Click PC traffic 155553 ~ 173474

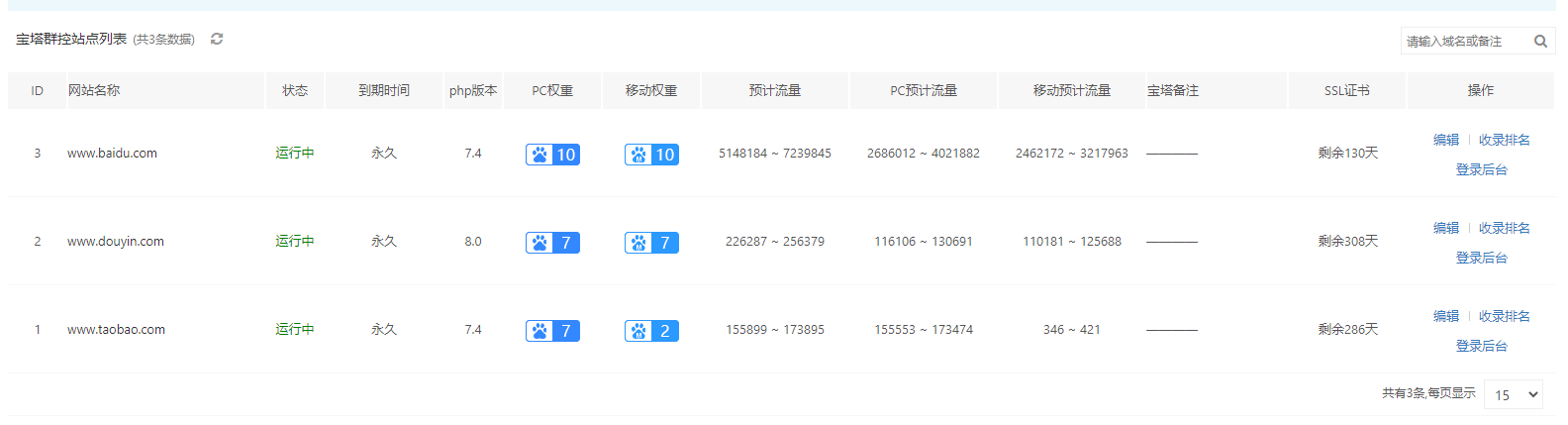(924, 330)
